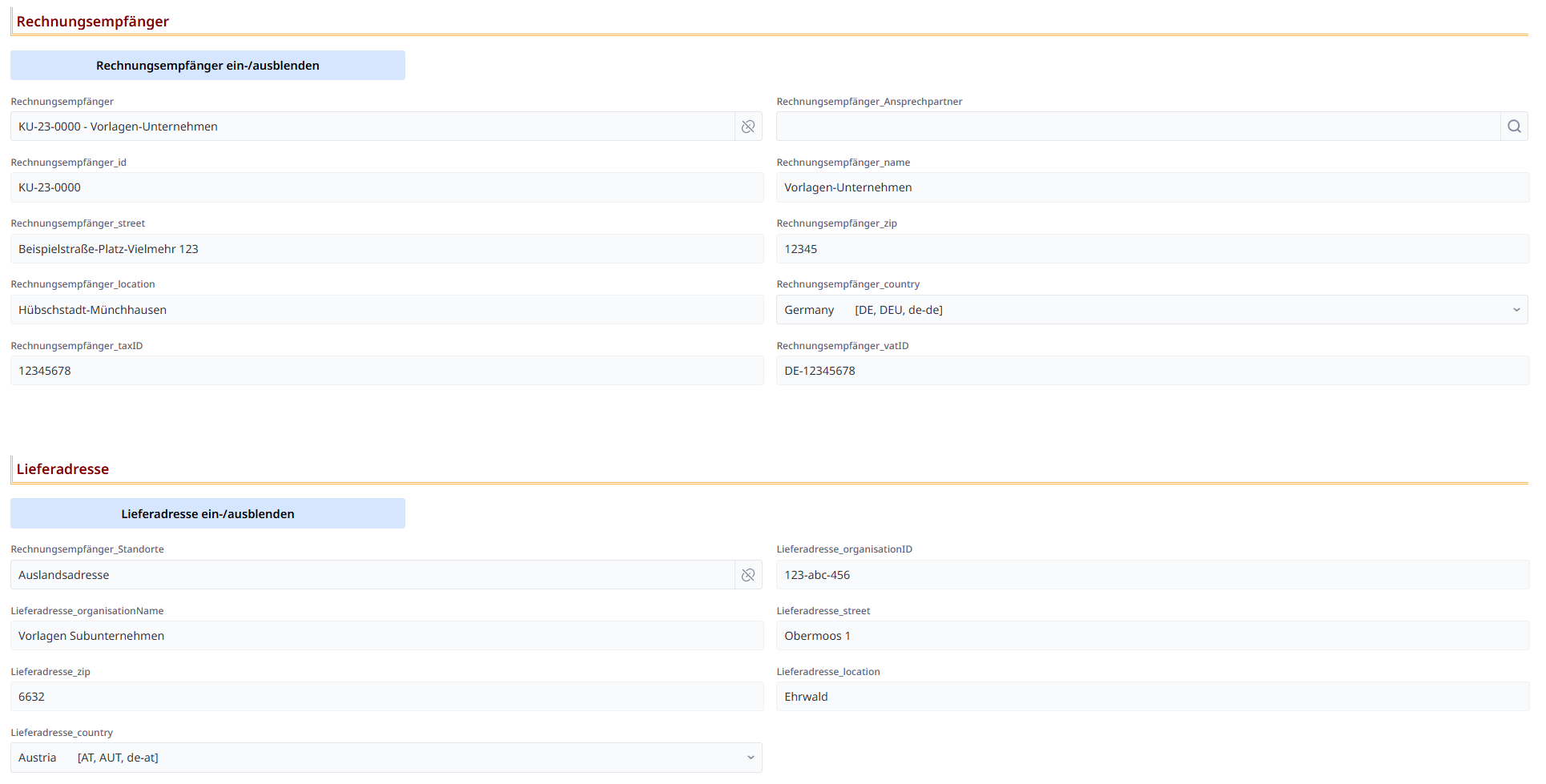The width and height of the screenshot is (1546, 784).
Task: Click unlink icon in Rechnungsempfänger field
Action: (x=747, y=127)
